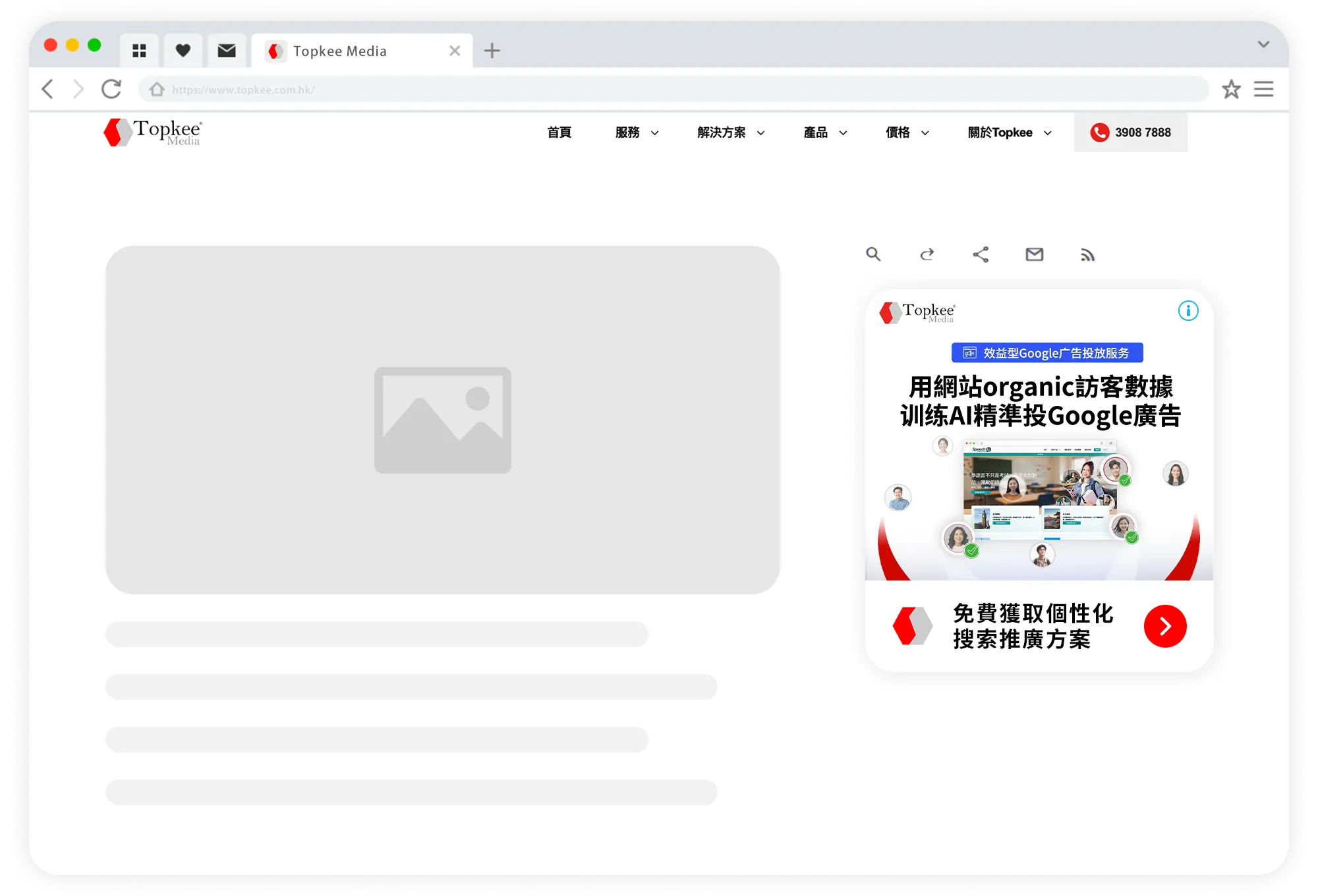The width and height of the screenshot is (1318, 896).
Task: Click the forward arrow icon
Action: click(x=927, y=254)
